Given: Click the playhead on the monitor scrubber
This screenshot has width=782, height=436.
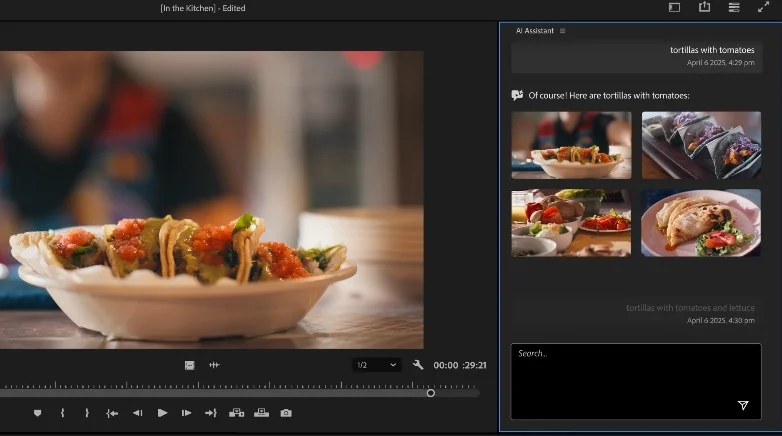Looking at the screenshot, I should (x=431, y=393).
